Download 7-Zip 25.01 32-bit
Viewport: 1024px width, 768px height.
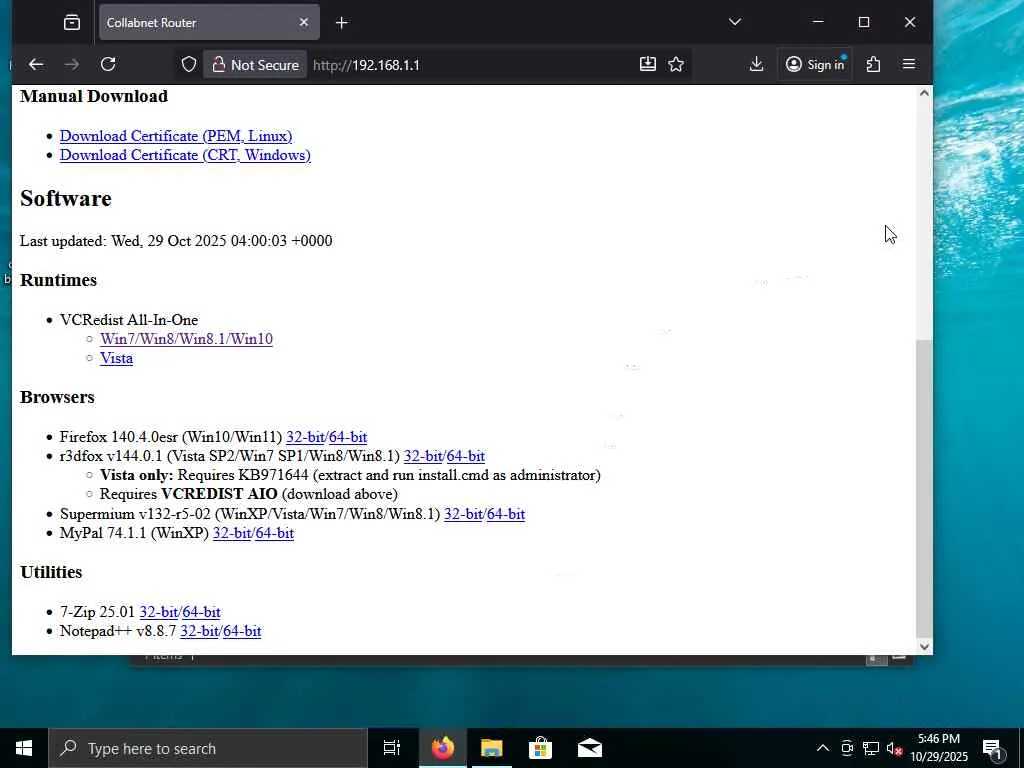point(159,612)
